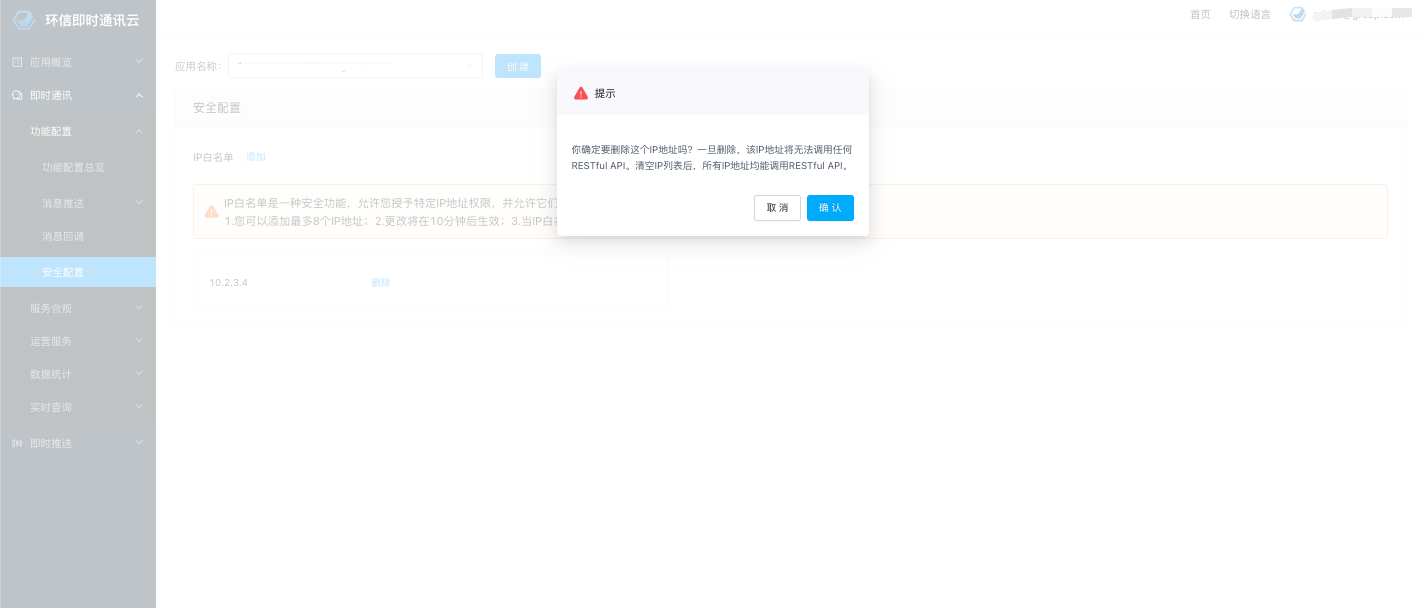Click the 即时推送 broadcast icon
The image size is (1424, 608).
(17, 443)
